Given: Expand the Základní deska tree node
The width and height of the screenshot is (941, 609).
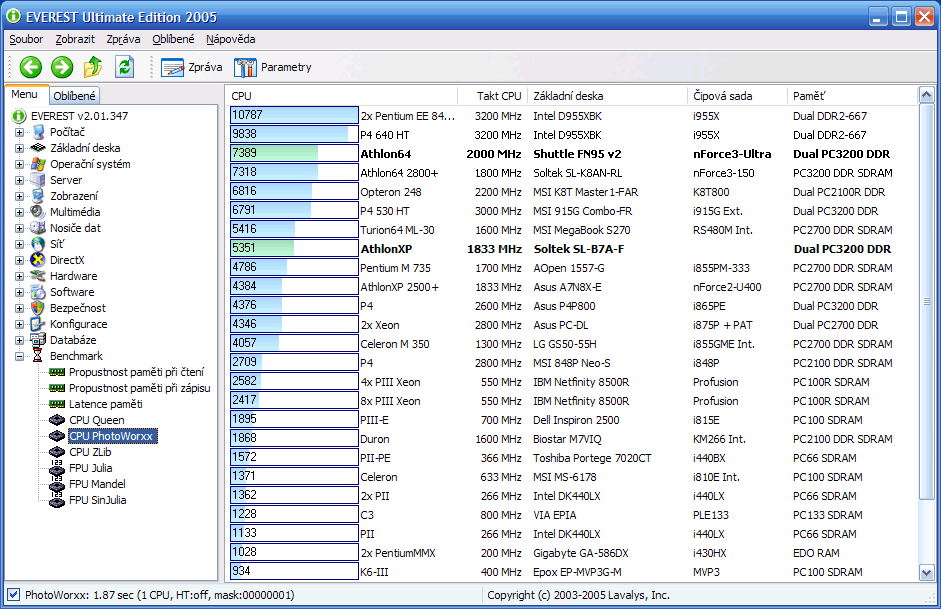Looking at the screenshot, I should 20,148.
